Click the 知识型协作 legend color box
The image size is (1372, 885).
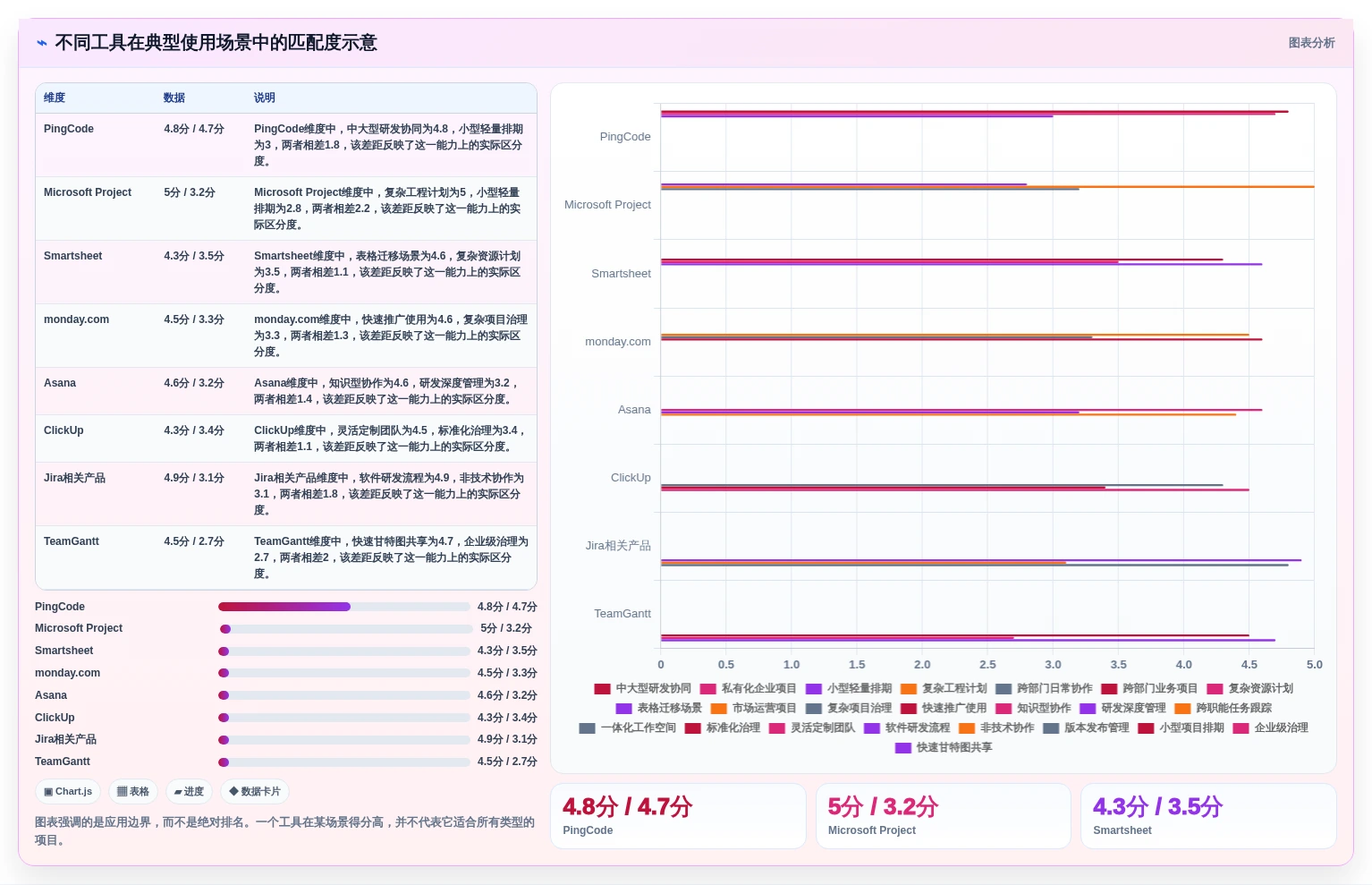click(1003, 709)
